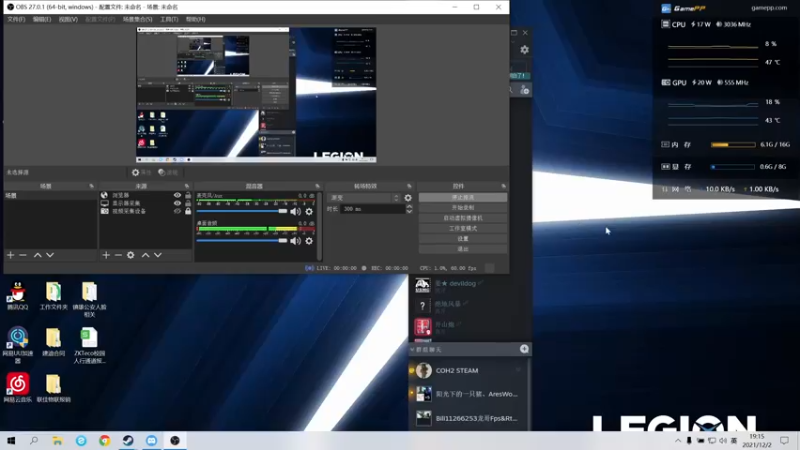This screenshot has width=800, height=450.
Task: Click the start recording button in Controls
Action: point(463,208)
